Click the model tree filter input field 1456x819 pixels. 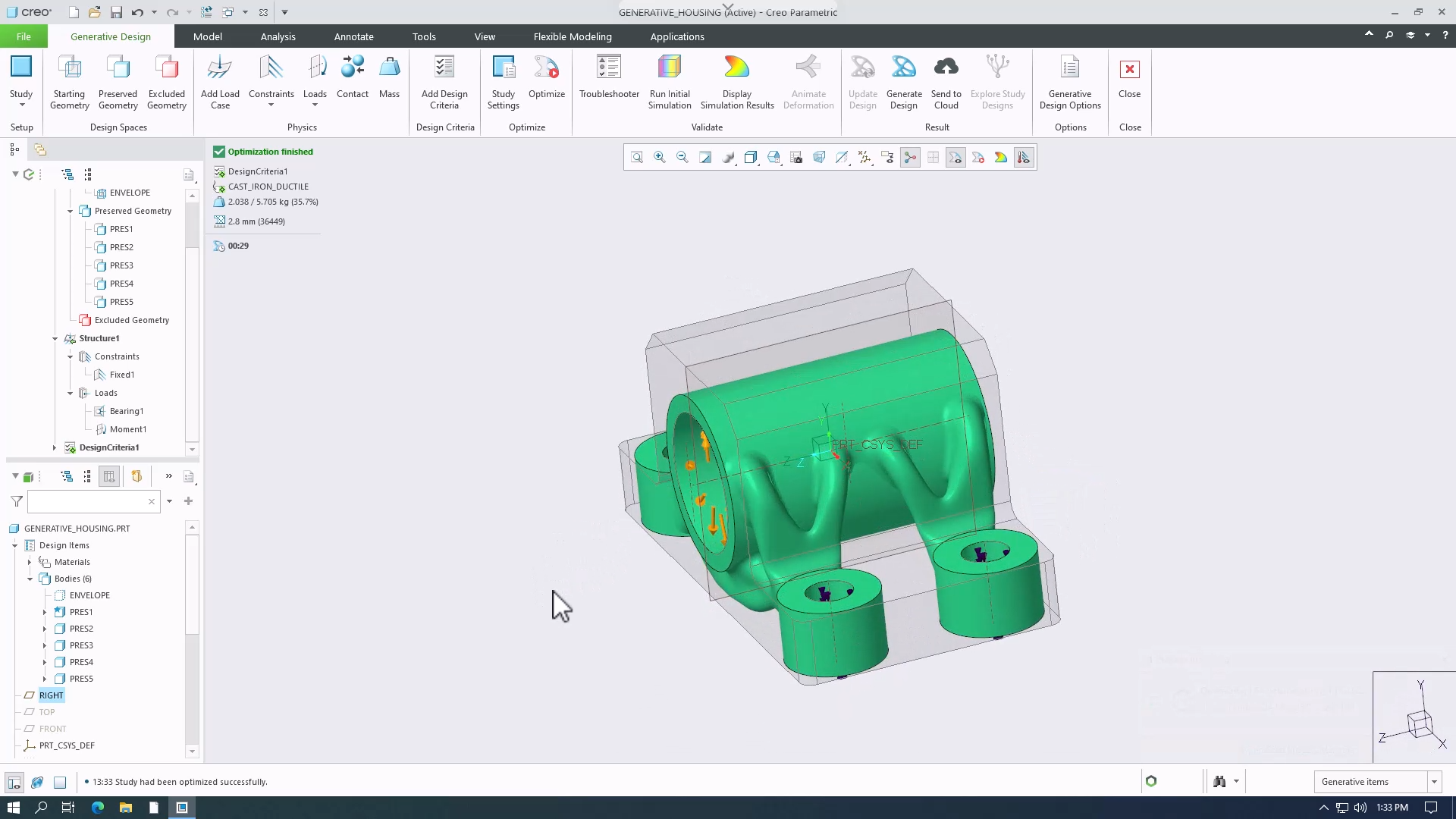tap(93, 501)
